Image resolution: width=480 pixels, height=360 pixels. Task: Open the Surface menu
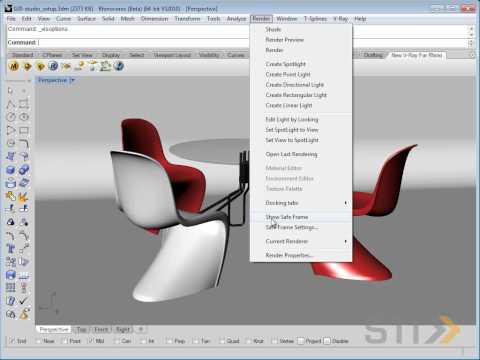click(86, 19)
